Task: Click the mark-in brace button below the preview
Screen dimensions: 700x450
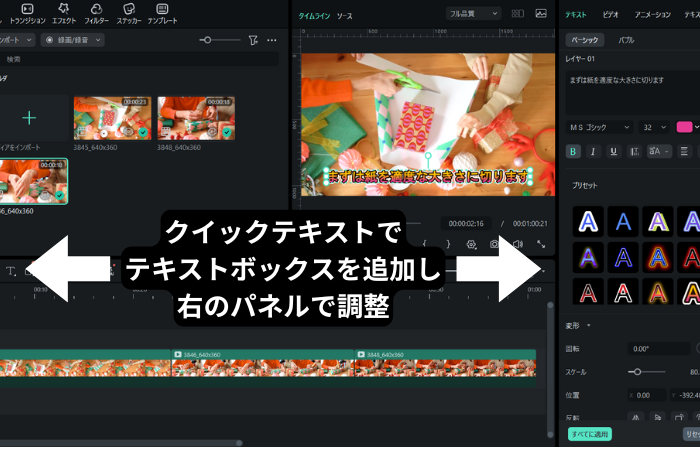Action: 425,244
